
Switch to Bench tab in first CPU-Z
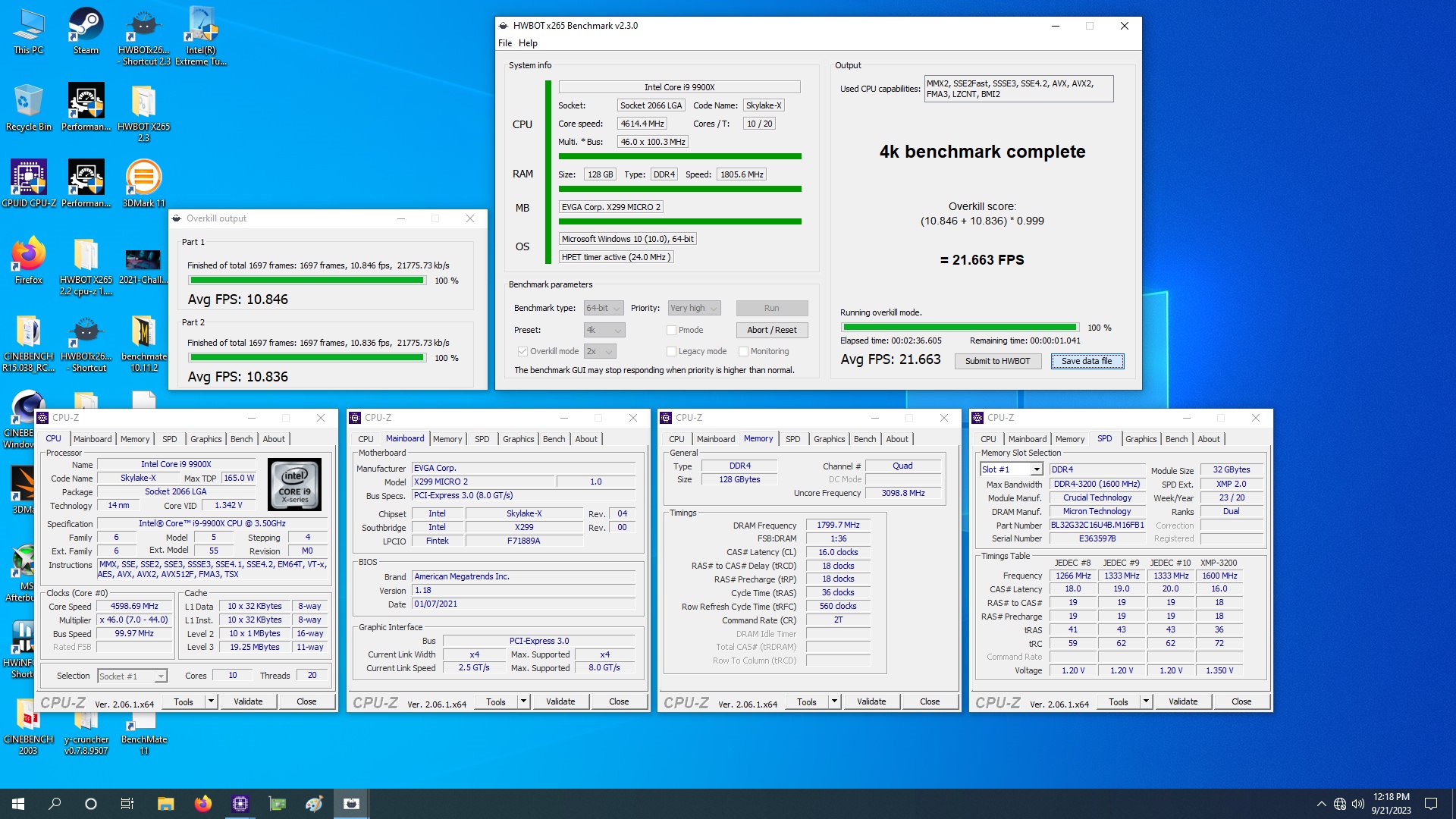click(x=242, y=439)
